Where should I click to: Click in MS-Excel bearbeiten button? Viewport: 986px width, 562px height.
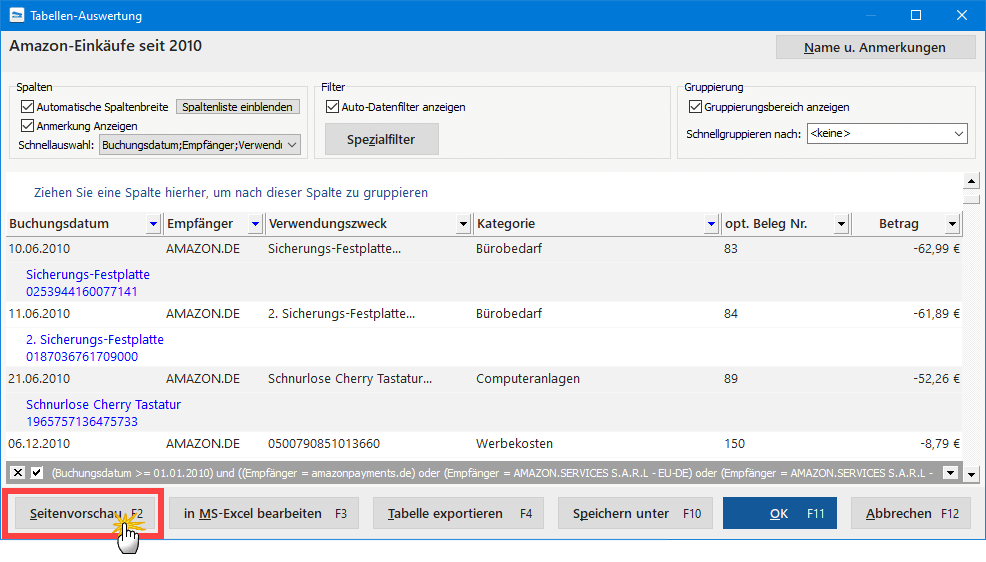[264, 514]
